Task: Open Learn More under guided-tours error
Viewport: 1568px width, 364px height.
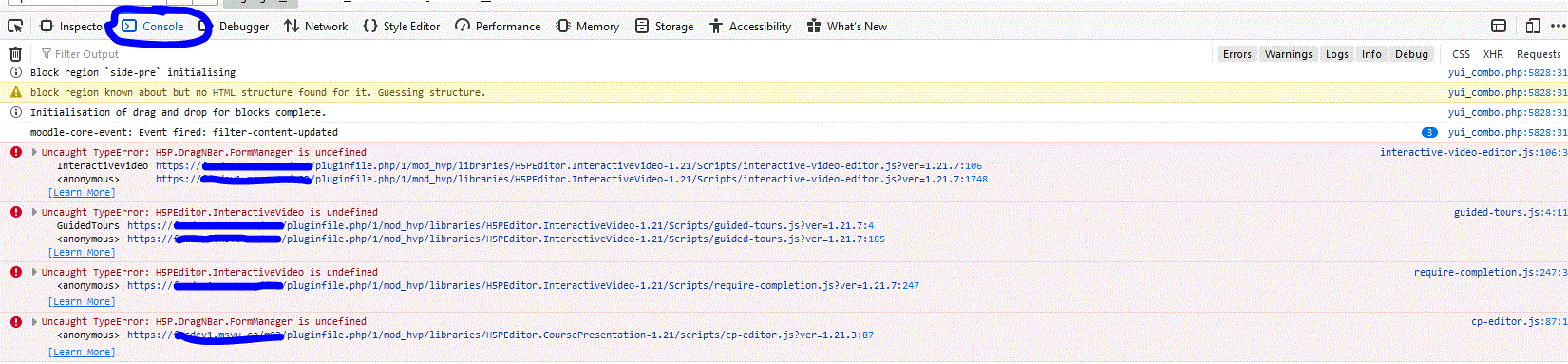Action: (x=82, y=252)
